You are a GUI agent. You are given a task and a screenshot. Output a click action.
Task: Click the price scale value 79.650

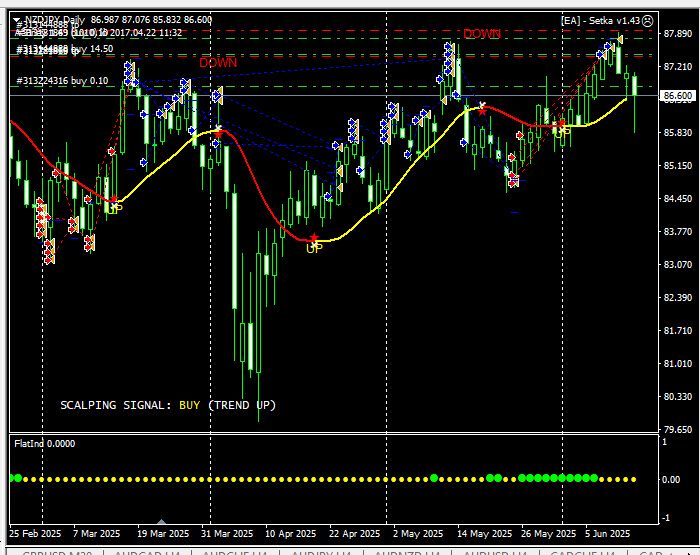click(x=678, y=430)
